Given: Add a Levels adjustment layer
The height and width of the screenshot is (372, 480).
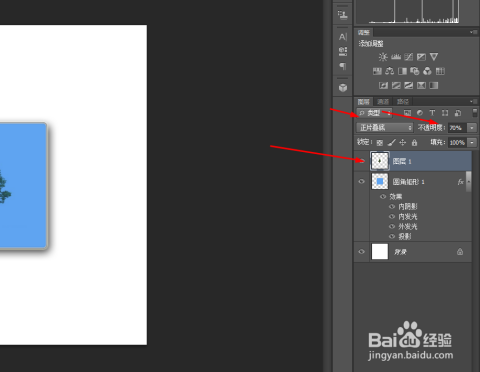Looking at the screenshot, I should pyautogui.click(x=396, y=57).
